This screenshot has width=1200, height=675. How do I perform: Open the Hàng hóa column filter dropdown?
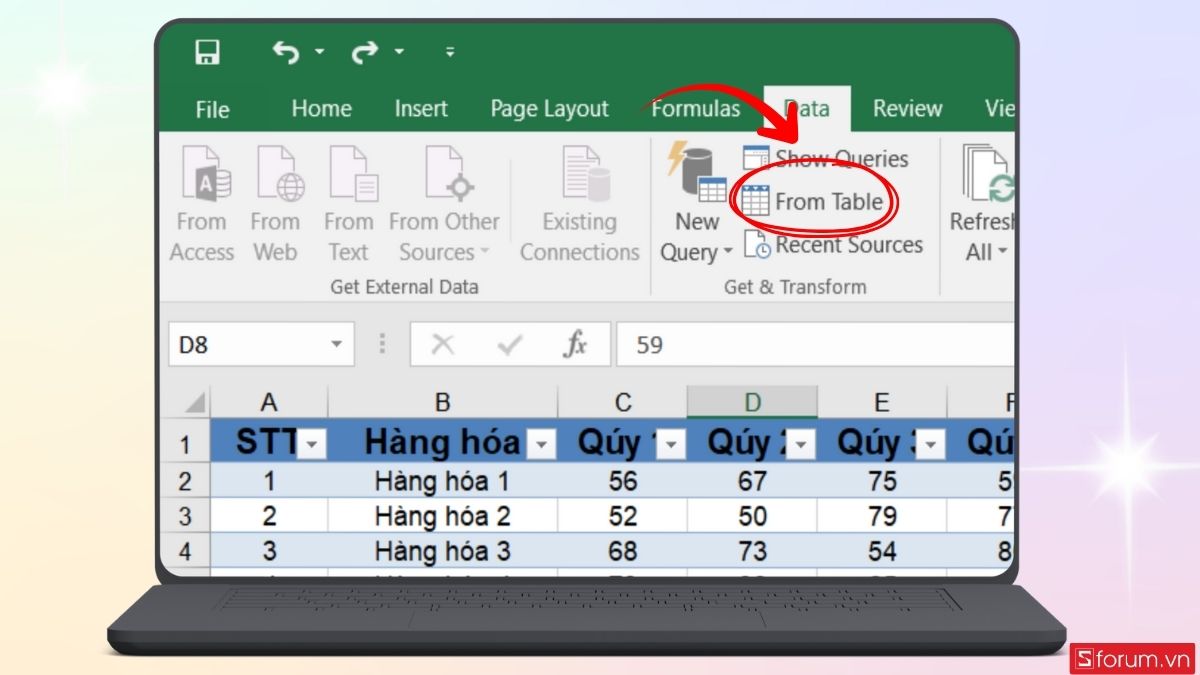540,445
